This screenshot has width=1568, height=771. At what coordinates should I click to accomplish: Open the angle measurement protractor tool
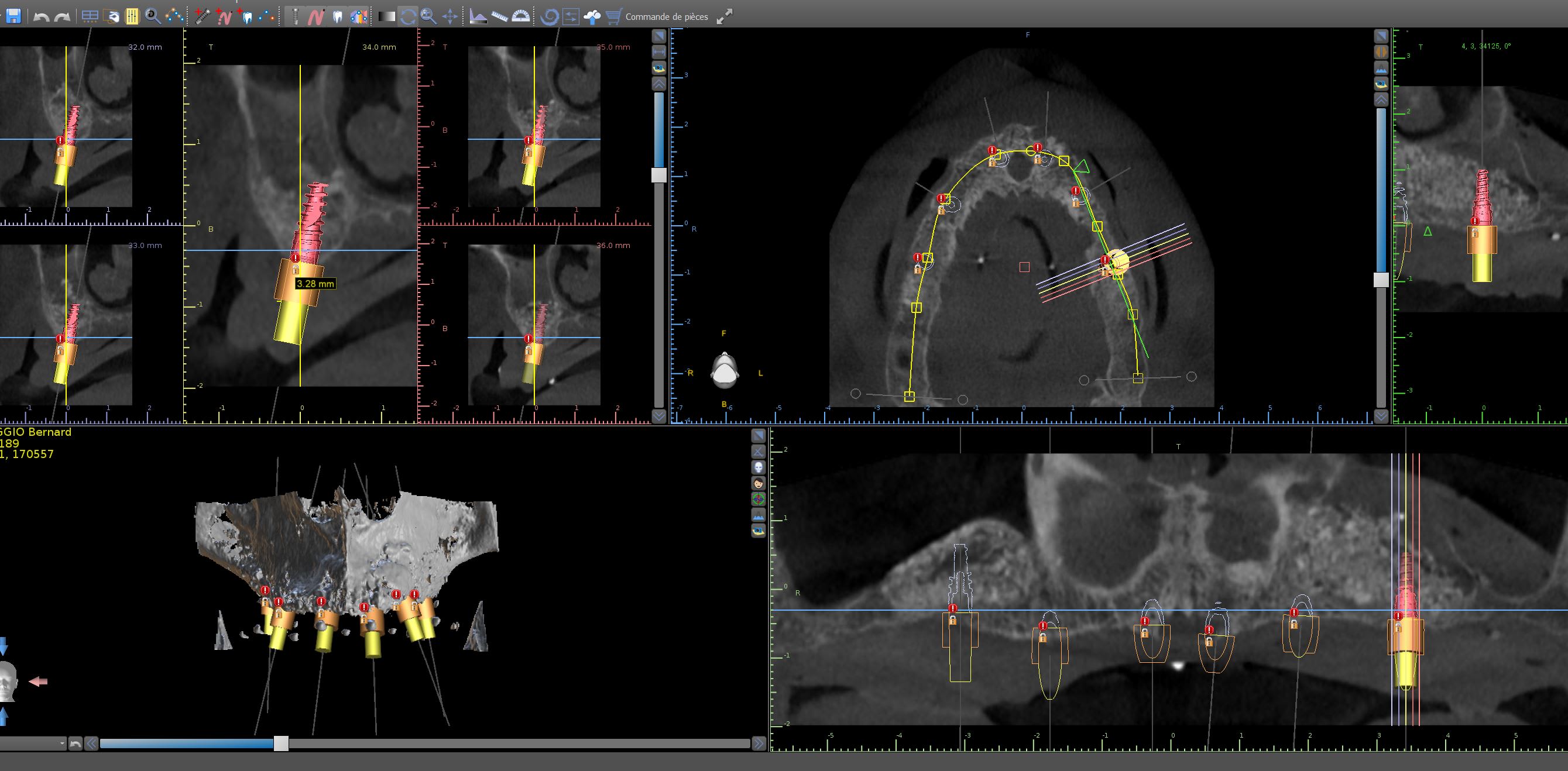coord(520,16)
